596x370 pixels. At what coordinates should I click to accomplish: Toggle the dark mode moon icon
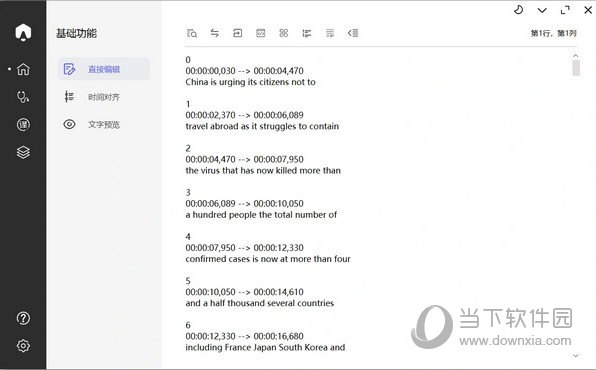point(519,10)
